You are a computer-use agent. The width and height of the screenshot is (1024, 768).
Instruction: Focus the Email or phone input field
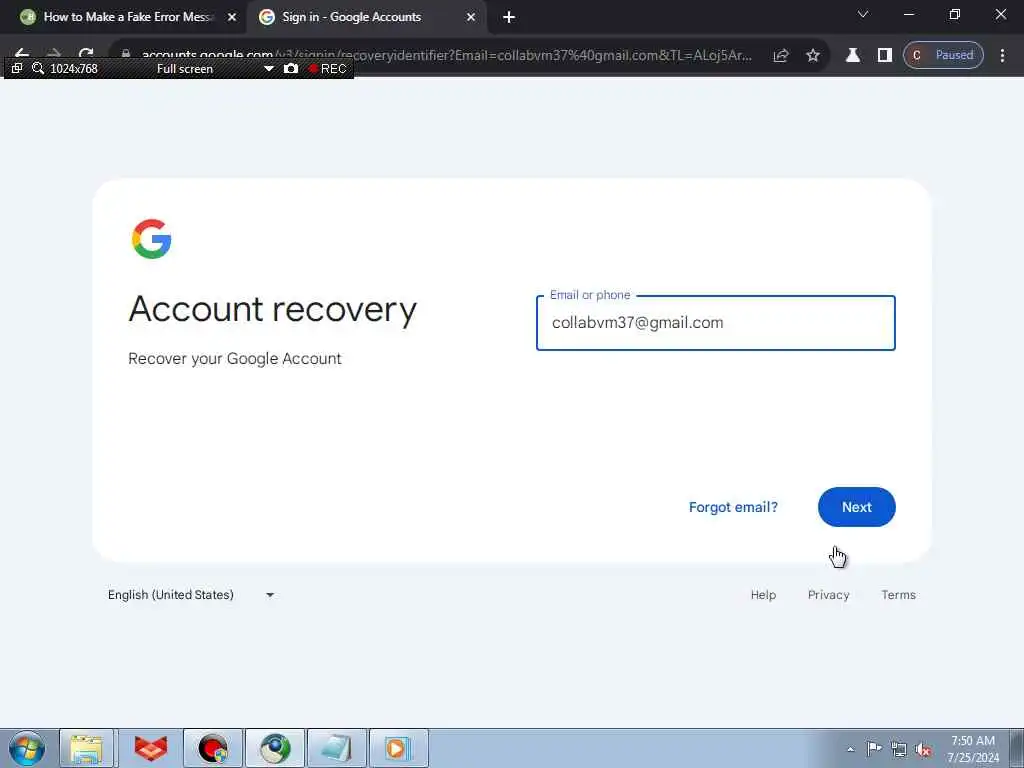[715, 323]
